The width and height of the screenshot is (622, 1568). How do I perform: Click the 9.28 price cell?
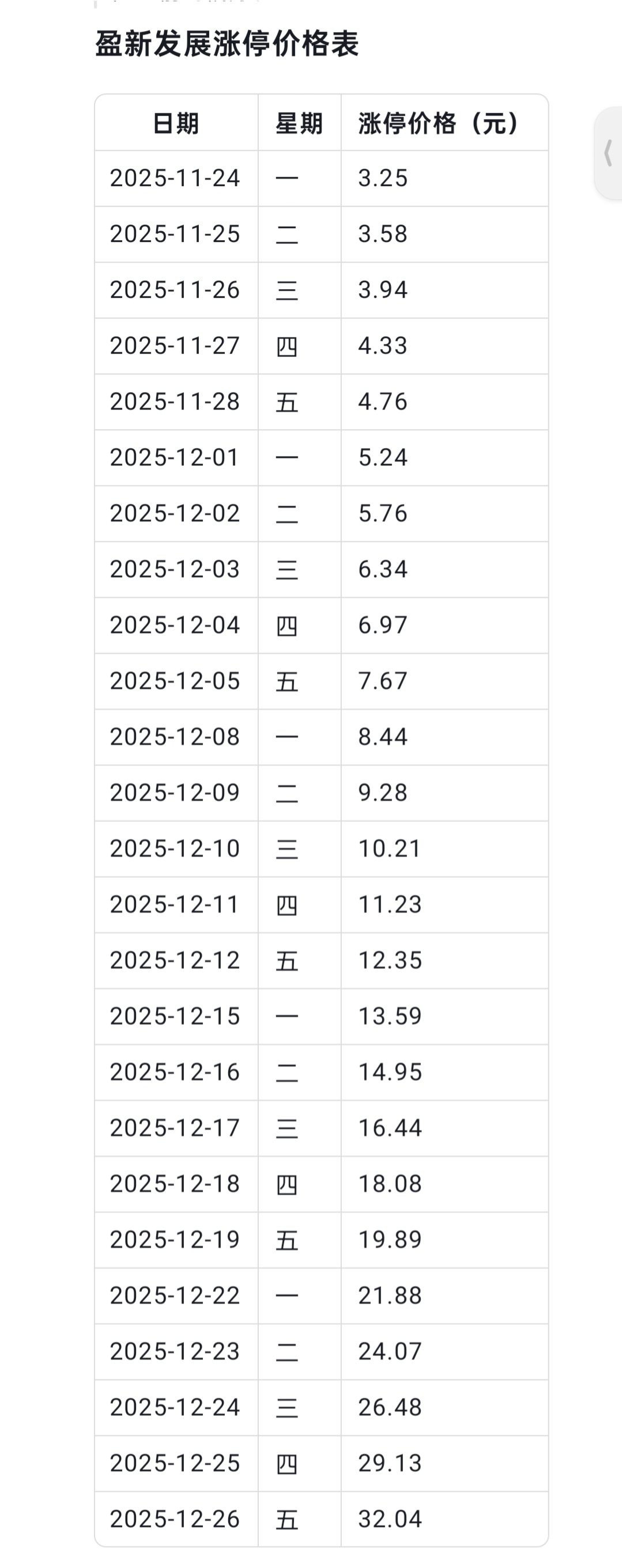pyautogui.click(x=383, y=793)
